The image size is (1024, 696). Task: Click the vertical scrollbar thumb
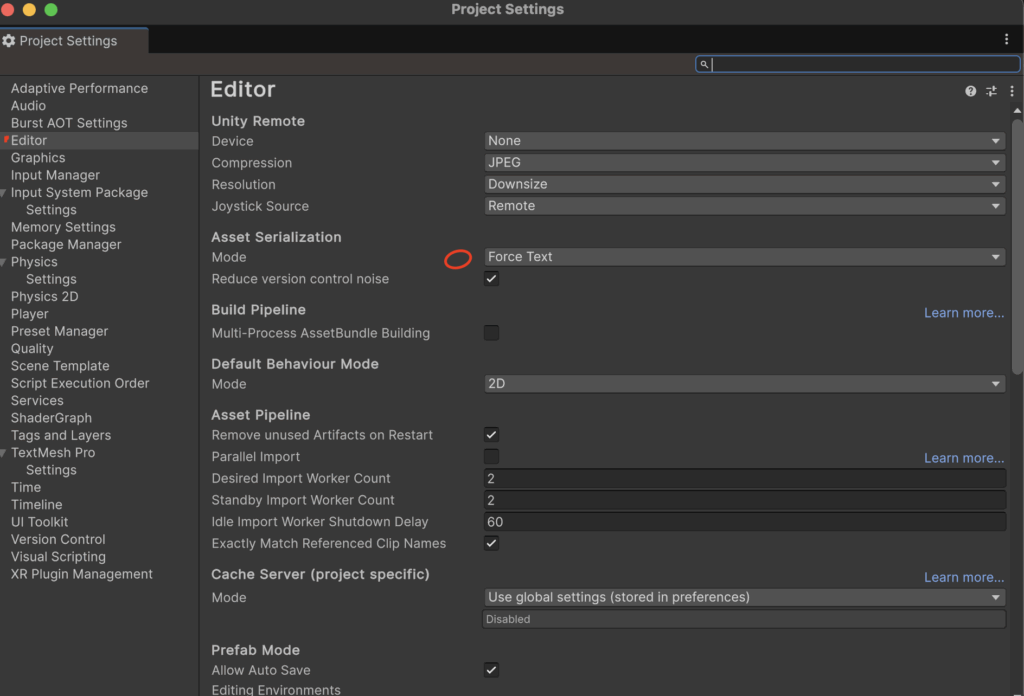tap(1017, 247)
